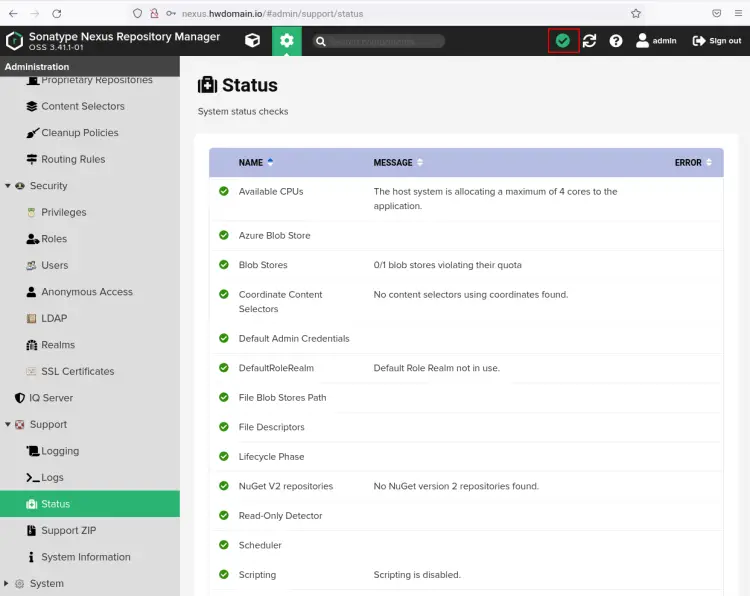Open the Browse cube icon in header

(252, 41)
